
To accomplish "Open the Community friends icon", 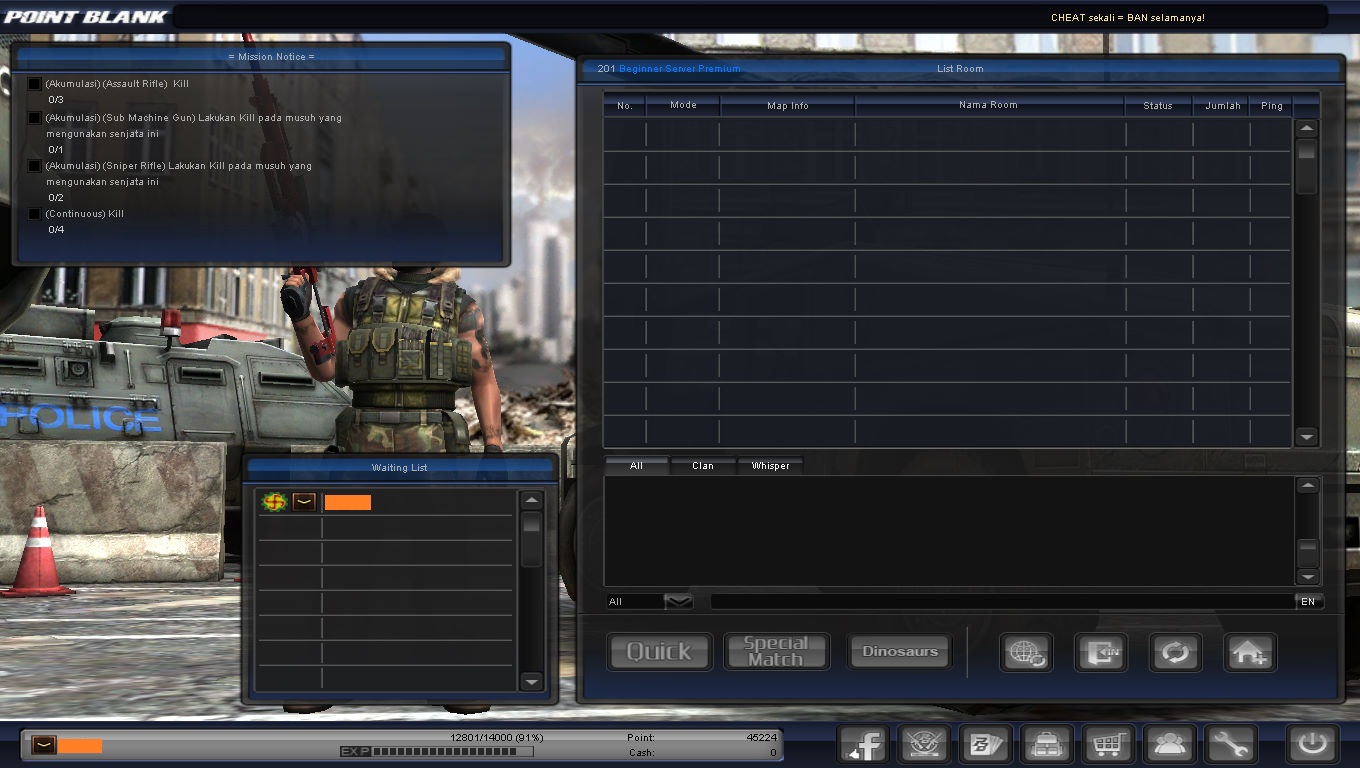I will [1168, 744].
